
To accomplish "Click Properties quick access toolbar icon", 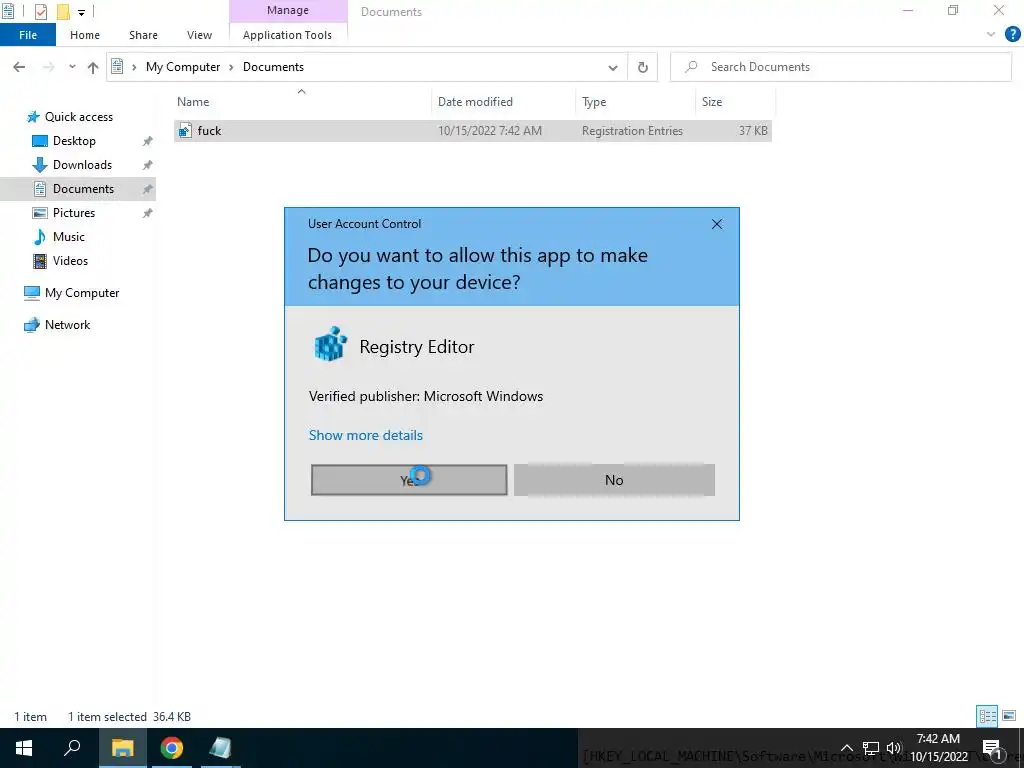I will coord(40,11).
